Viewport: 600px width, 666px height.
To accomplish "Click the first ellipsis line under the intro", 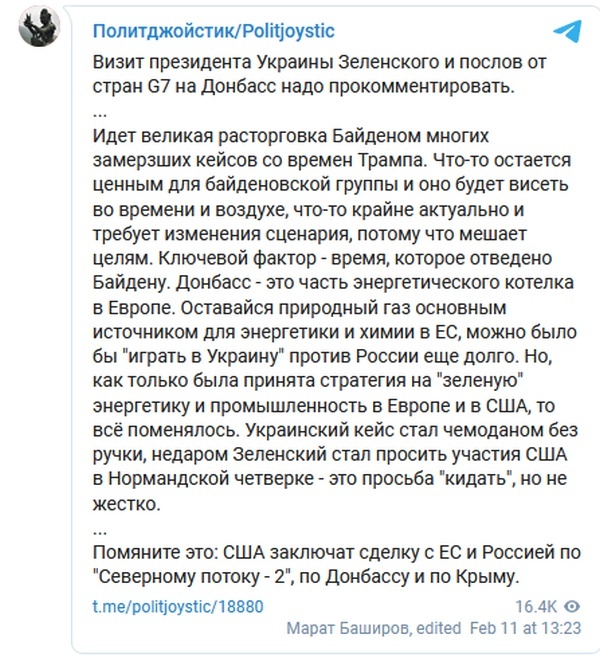I will click(100, 114).
